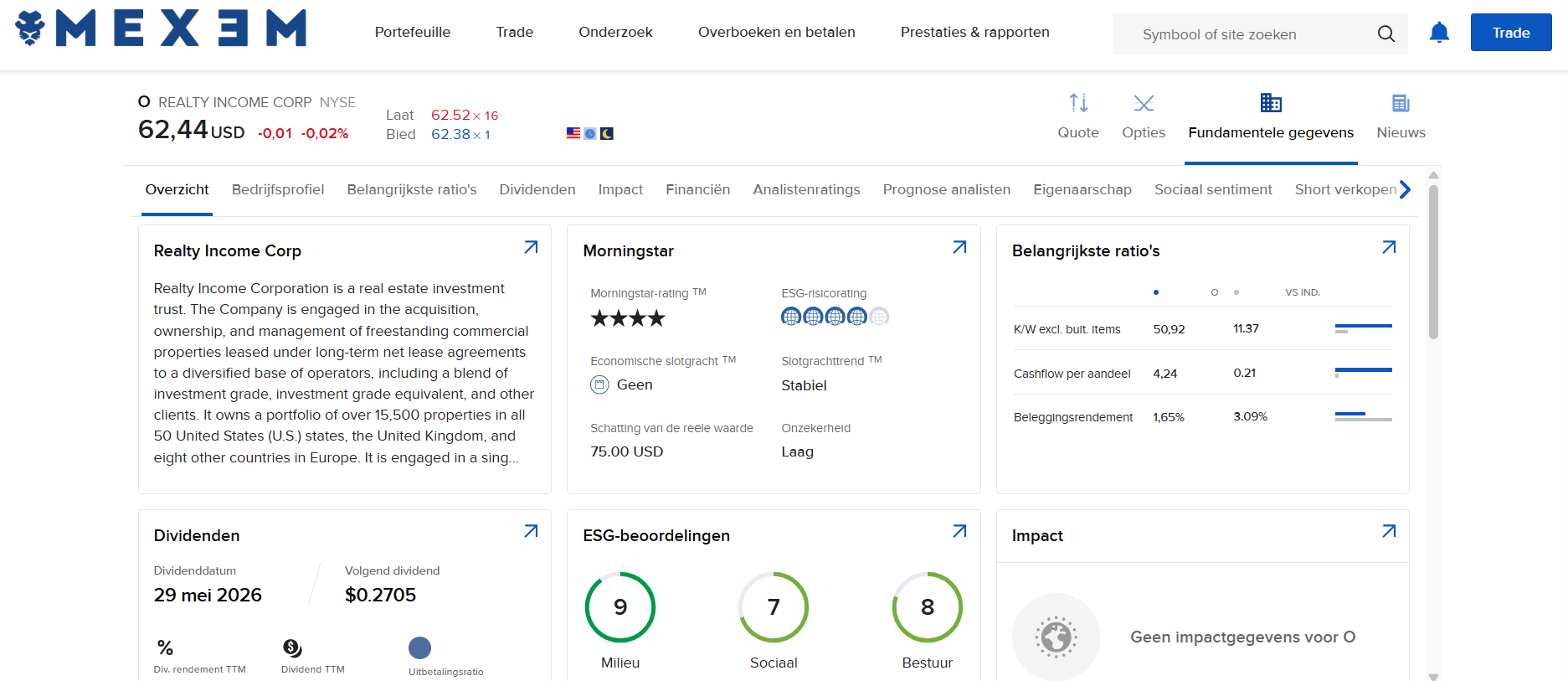Open the Portefeuille menu
Image resolution: width=1568 pixels, height=681 pixels.
413,32
